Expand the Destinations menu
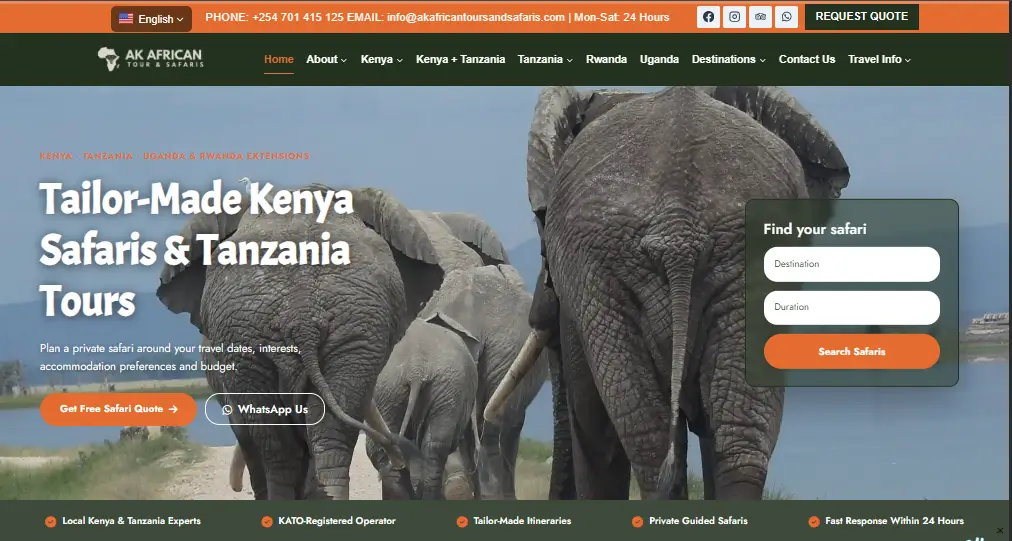This screenshot has height=541, width=1012. [x=728, y=59]
